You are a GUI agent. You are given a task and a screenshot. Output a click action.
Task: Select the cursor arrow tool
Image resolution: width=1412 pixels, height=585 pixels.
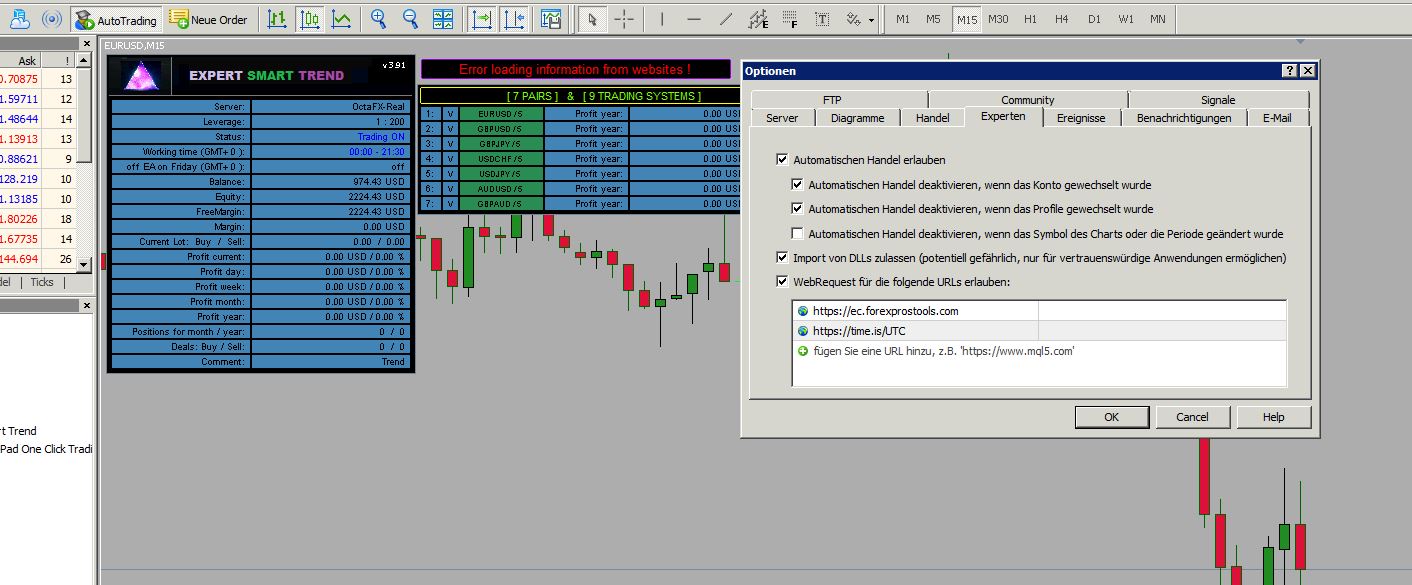(x=592, y=19)
